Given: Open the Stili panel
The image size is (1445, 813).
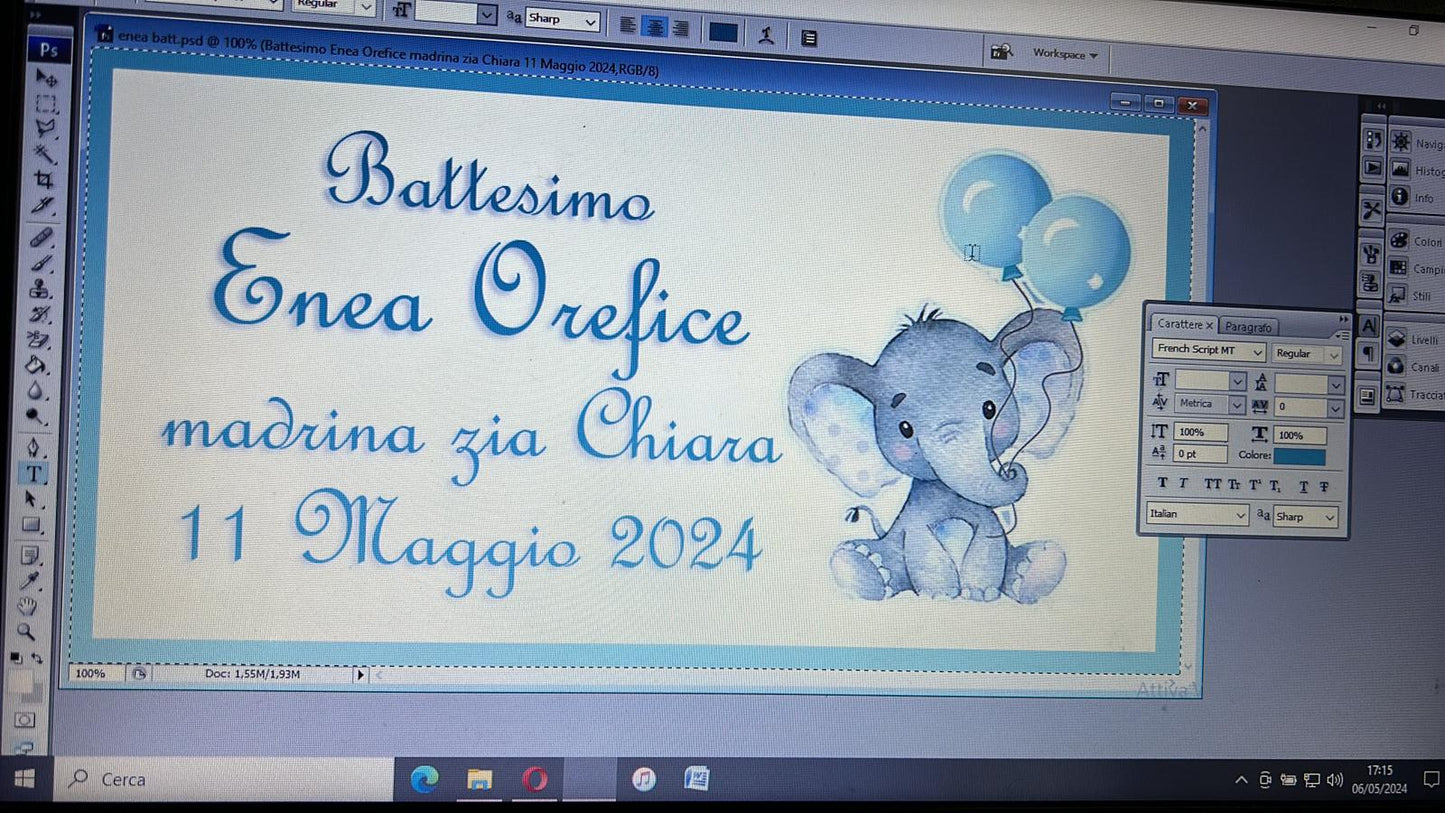Looking at the screenshot, I should click(1411, 295).
